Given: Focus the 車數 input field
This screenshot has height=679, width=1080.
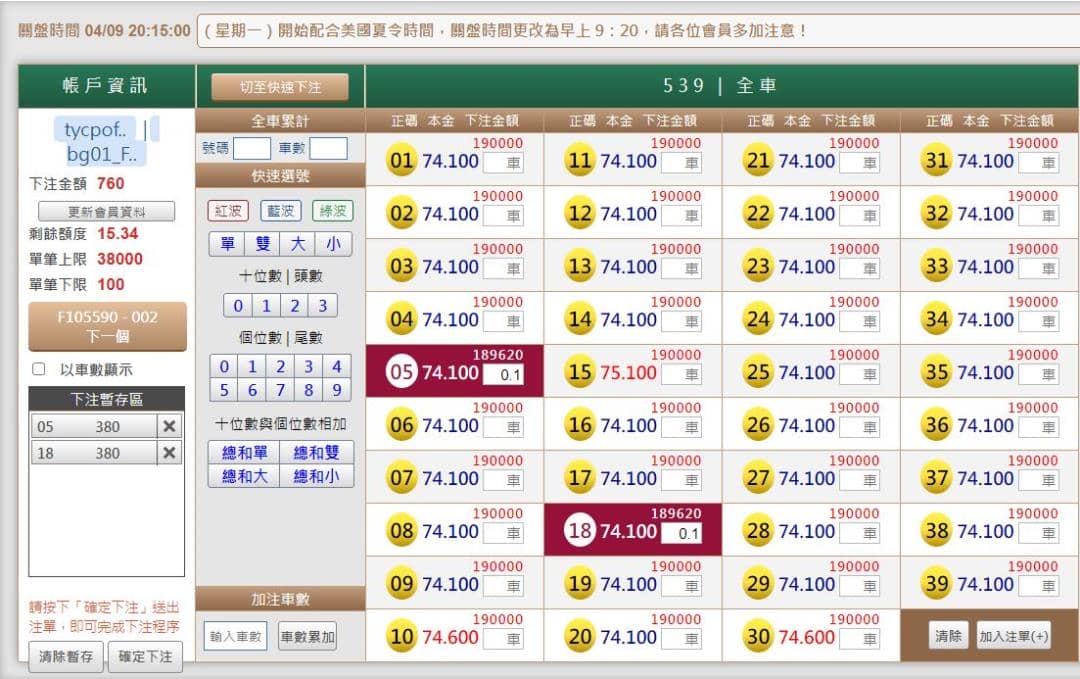Looking at the screenshot, I should (x=328, y=148).
